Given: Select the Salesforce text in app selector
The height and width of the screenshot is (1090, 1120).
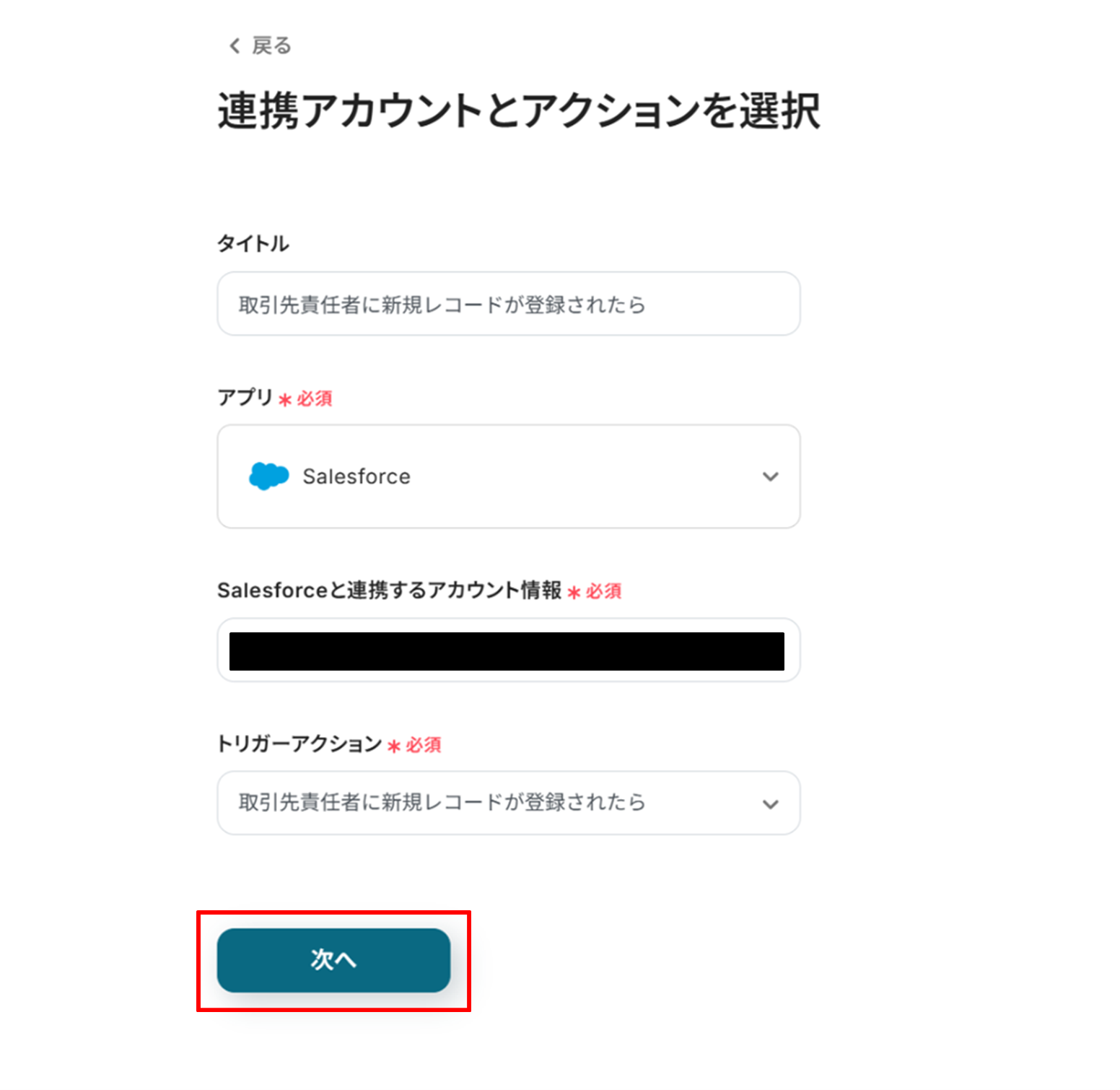Looking at the screenshot, I should [356, 476].
